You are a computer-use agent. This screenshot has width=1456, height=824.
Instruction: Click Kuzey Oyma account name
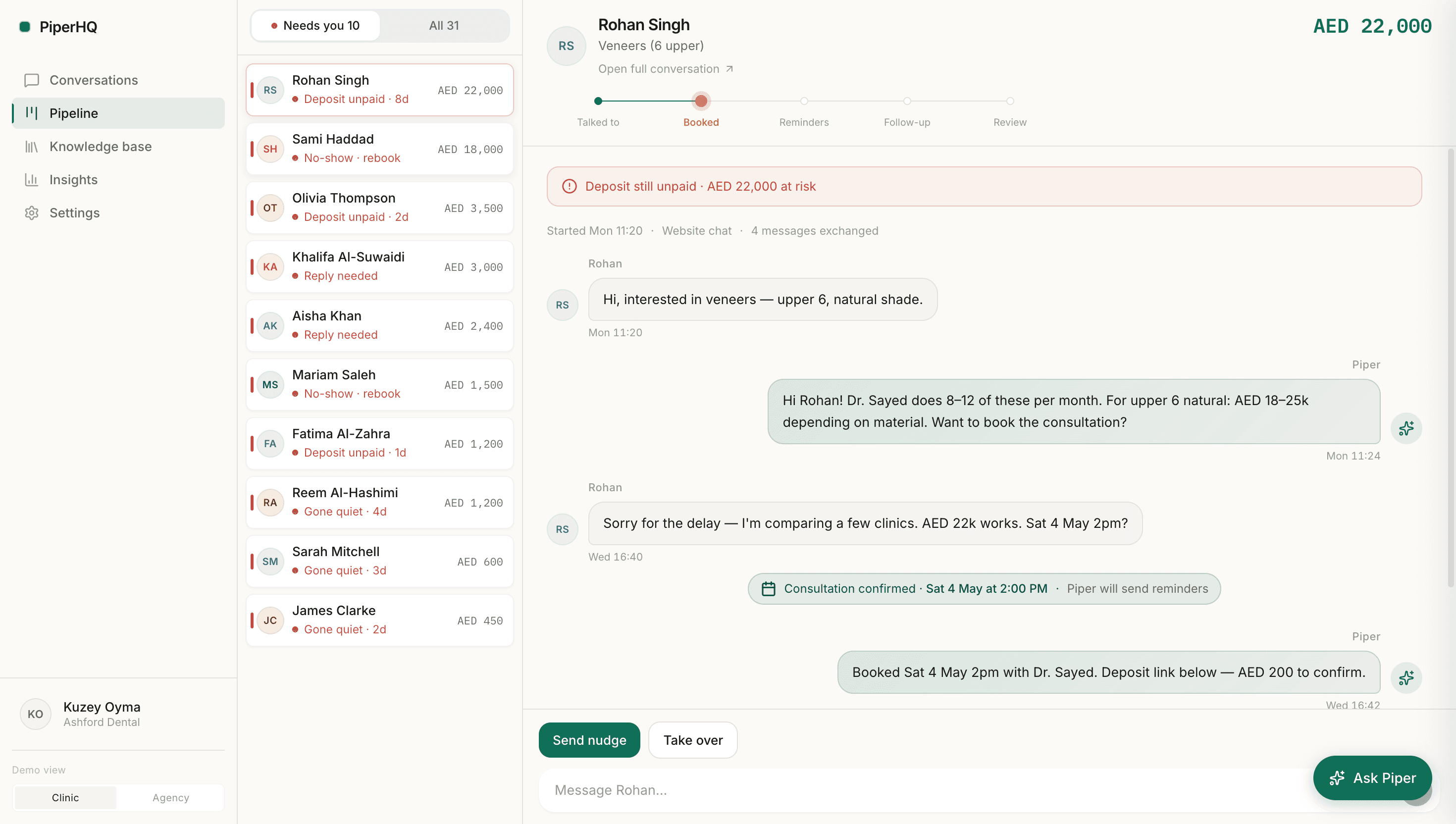[102, 707]
